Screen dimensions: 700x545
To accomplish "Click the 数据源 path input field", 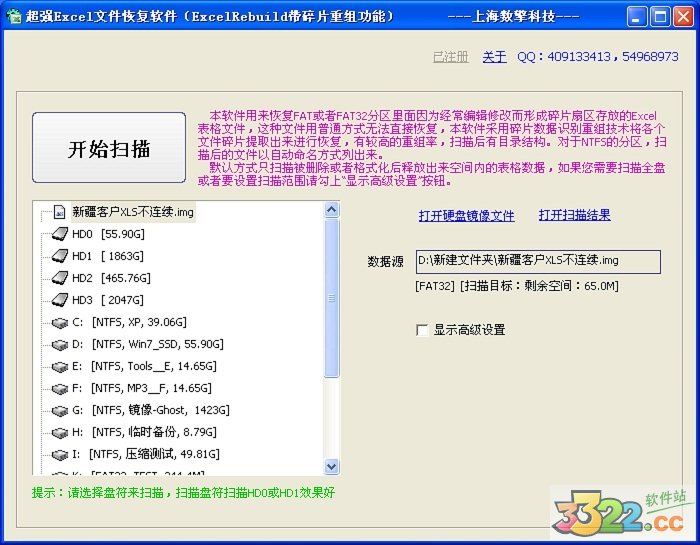I will click(538, 262).
